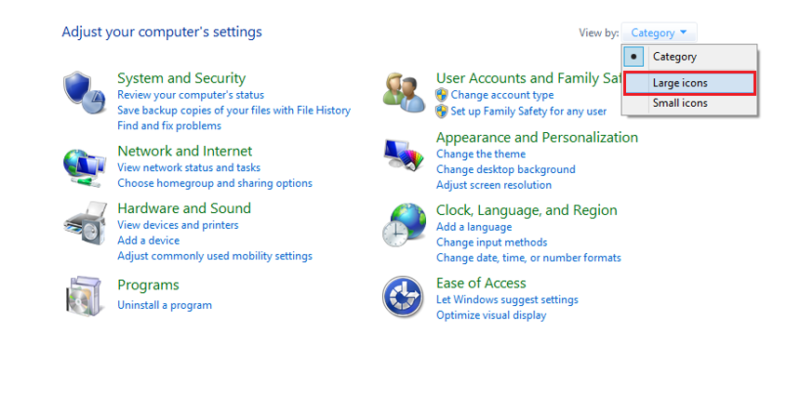This screenshot has width=800, height=400.
Task: Open View devices and printers link
Action: [177, 225]
